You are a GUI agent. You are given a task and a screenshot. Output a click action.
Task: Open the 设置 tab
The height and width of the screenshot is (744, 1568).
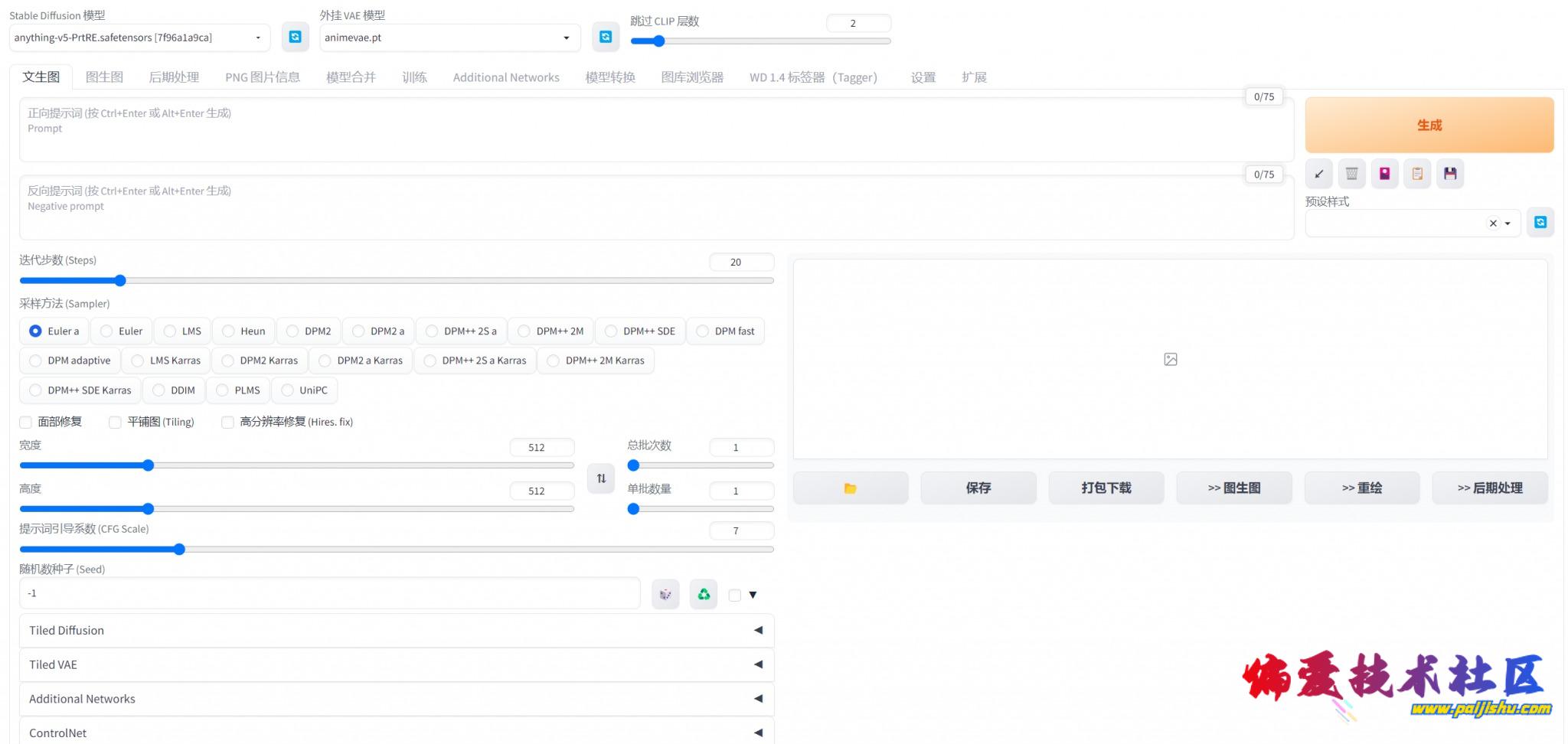coord(923,77)
